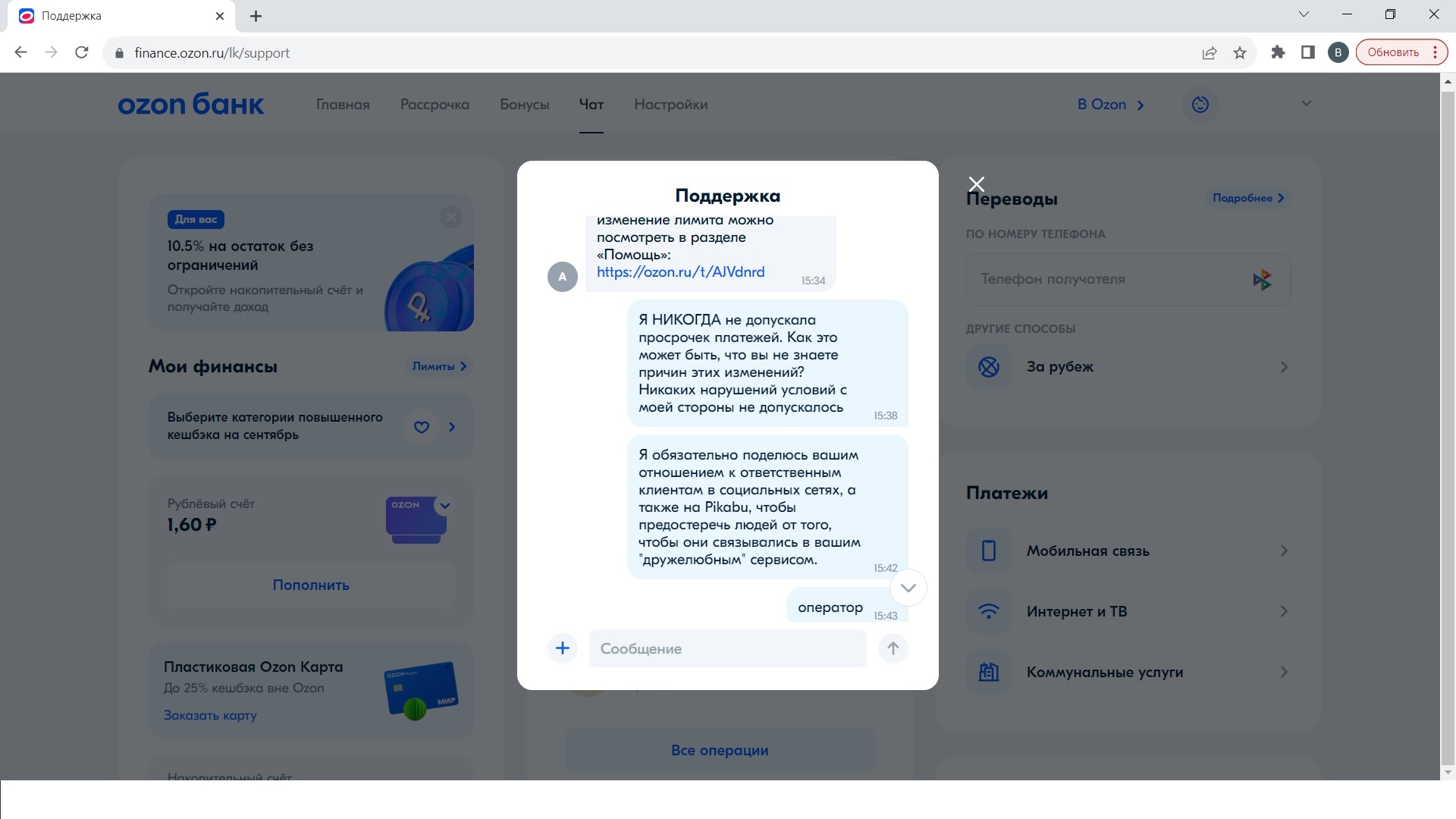Open the Рассрочка tab
Viewport: 1456px width, 819px height.
[435, 105]
